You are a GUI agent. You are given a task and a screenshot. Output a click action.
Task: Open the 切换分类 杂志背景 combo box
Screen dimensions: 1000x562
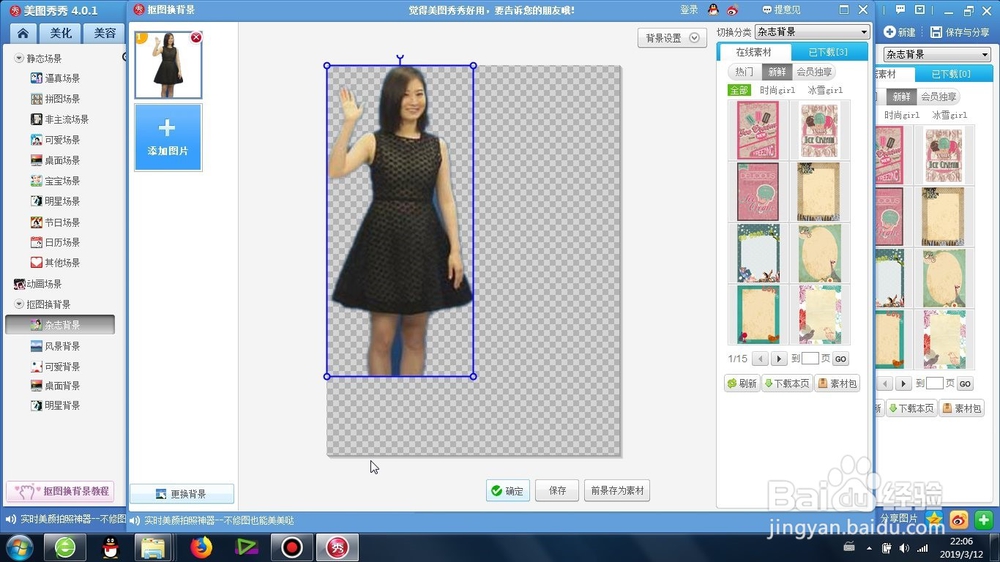point(812,32)
